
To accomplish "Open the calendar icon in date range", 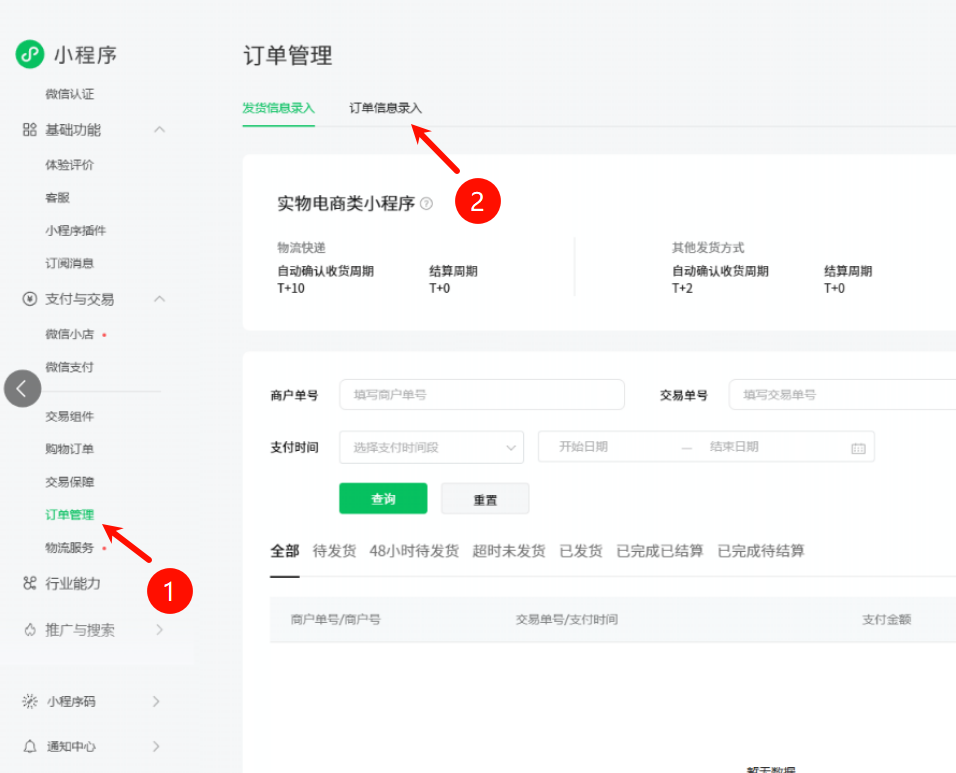I will pyautogui.click(x=858, y=448).
